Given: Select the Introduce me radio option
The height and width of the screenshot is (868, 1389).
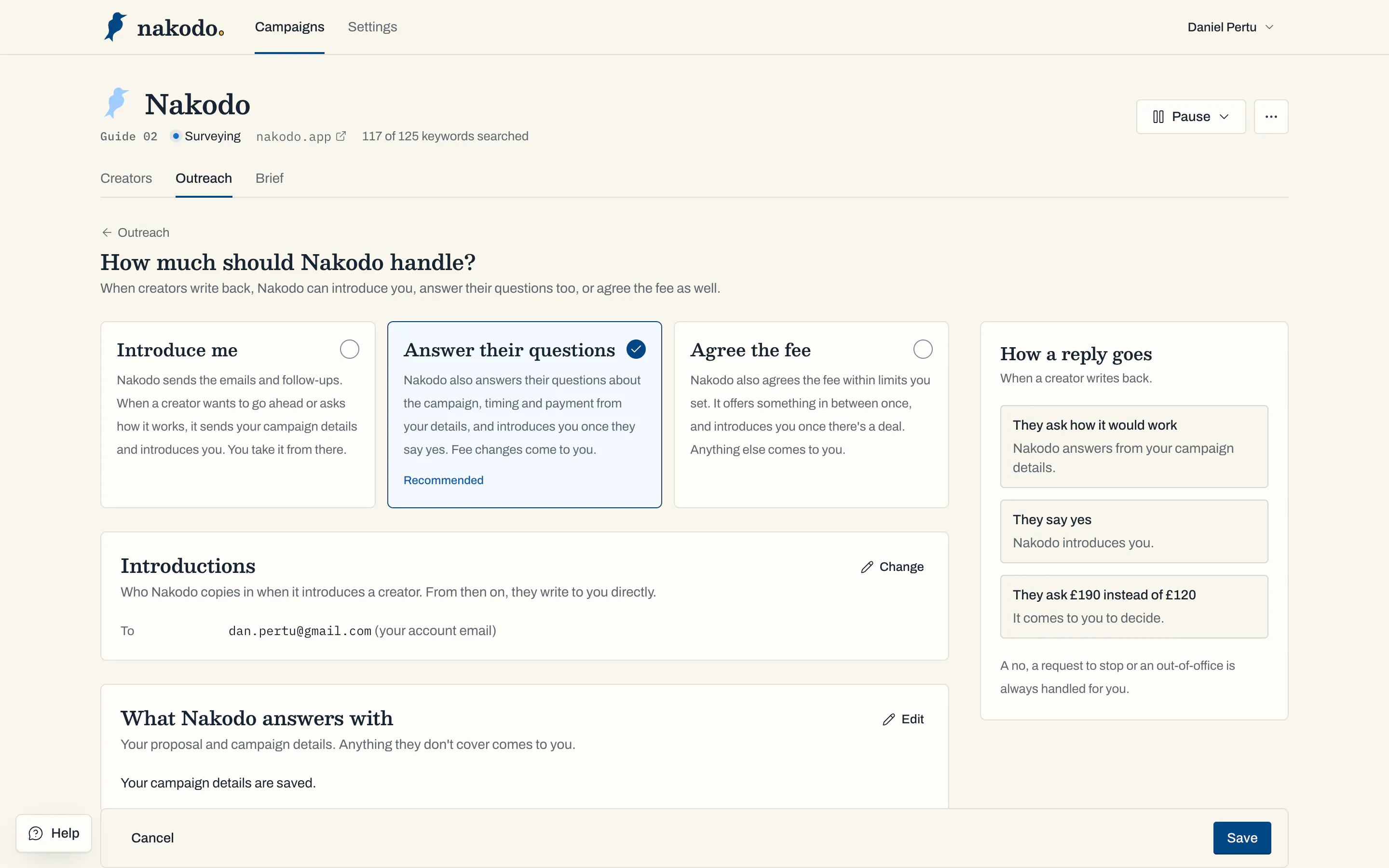Looking at the screenshot, I should (350, 349).
